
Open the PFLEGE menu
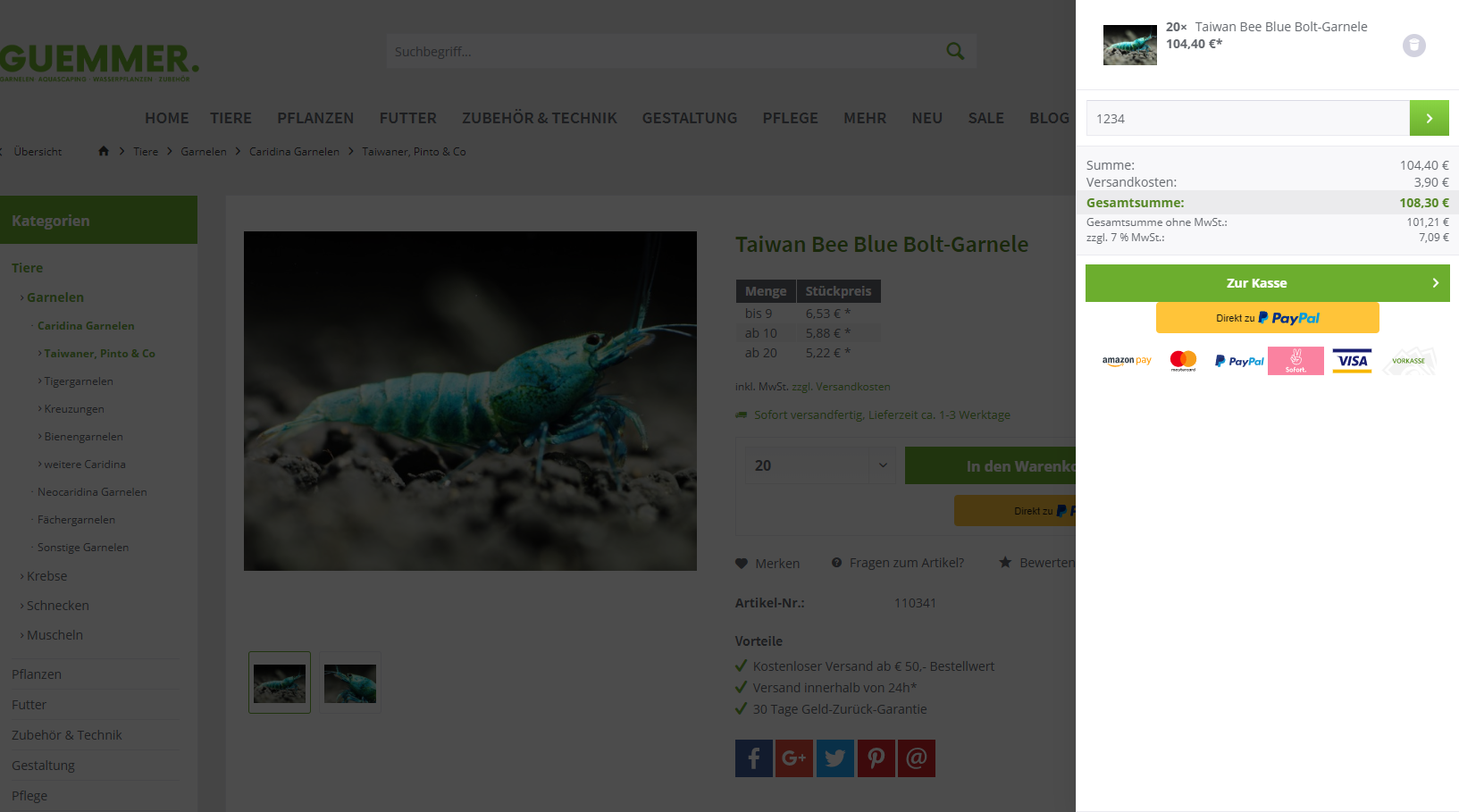[x=791, y=118]
